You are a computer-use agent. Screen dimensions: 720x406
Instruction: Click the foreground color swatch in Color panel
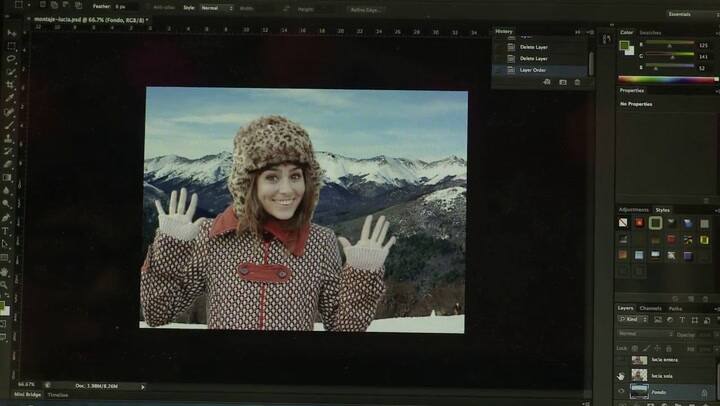coord(624,45)
